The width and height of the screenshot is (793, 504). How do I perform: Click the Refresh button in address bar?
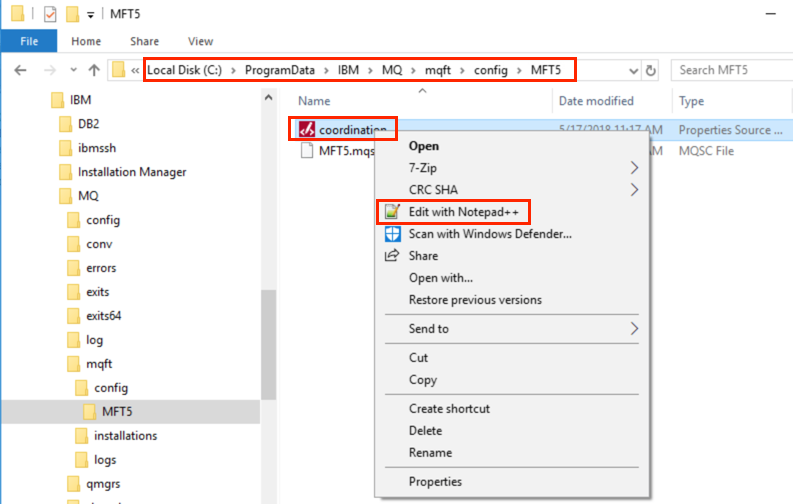(x=651, y=70)
